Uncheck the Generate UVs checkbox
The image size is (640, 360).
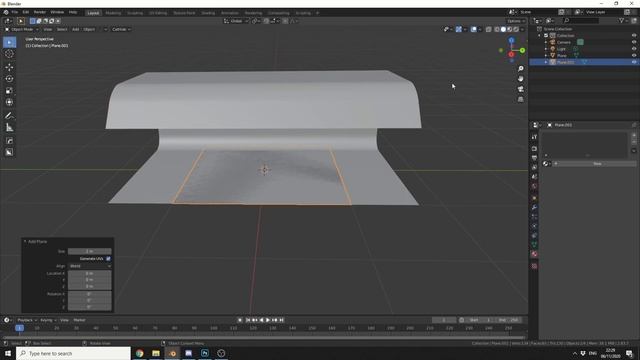(x=108, y=259)
